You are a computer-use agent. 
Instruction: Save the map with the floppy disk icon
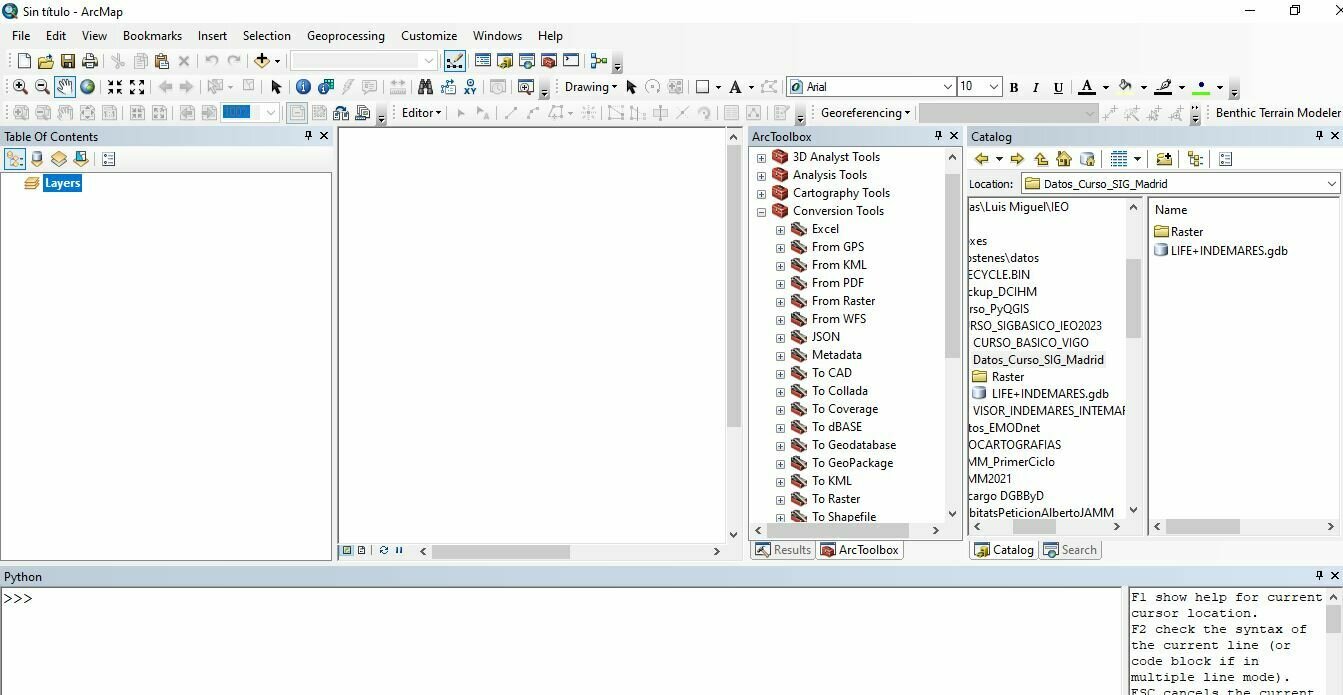[x=68, y=61]
